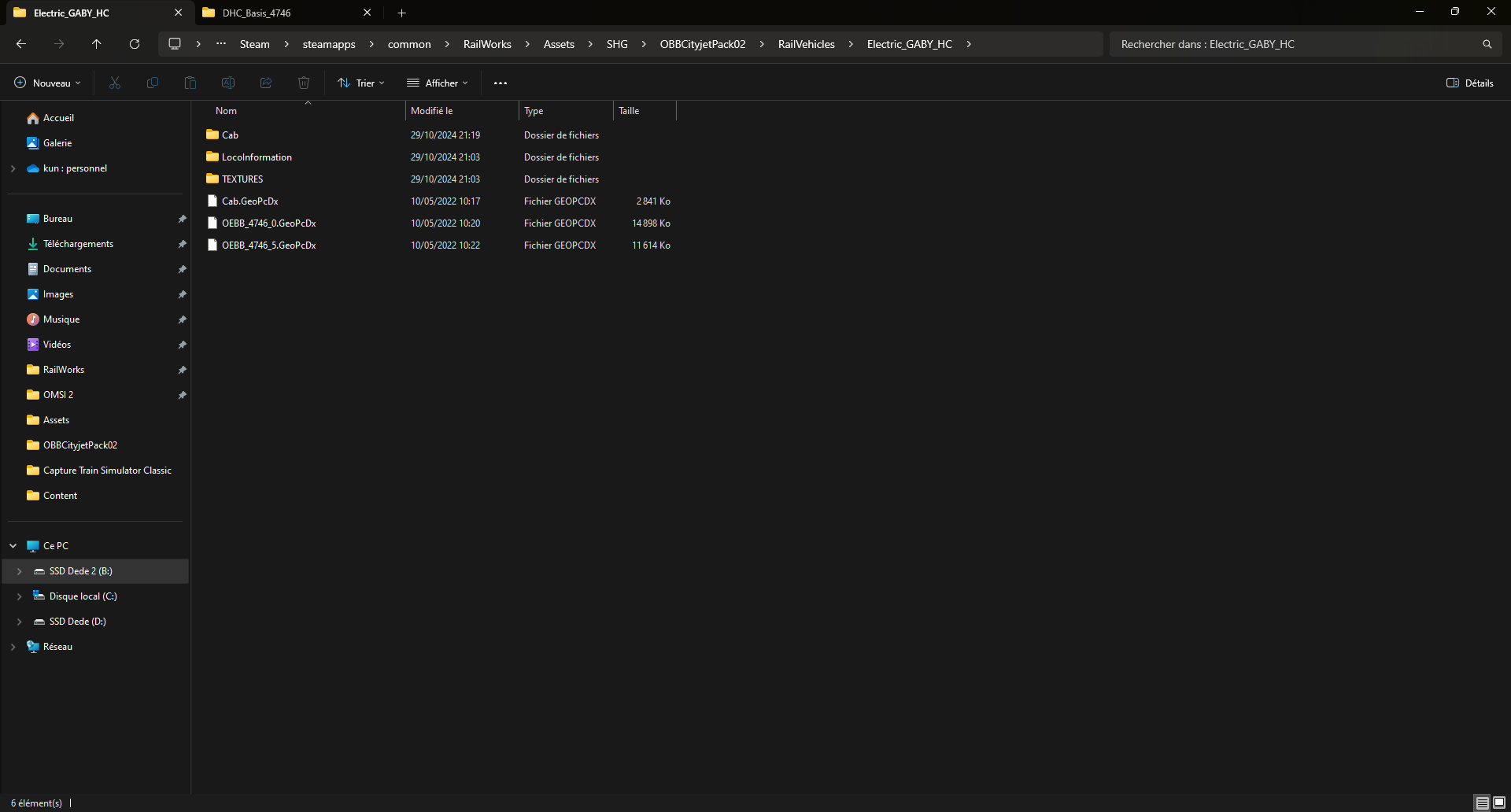Viewport: 1511px width, 812px height.
Task: Show hidden breadcrumb path via ellipsis
Action: tap(222, 44)
